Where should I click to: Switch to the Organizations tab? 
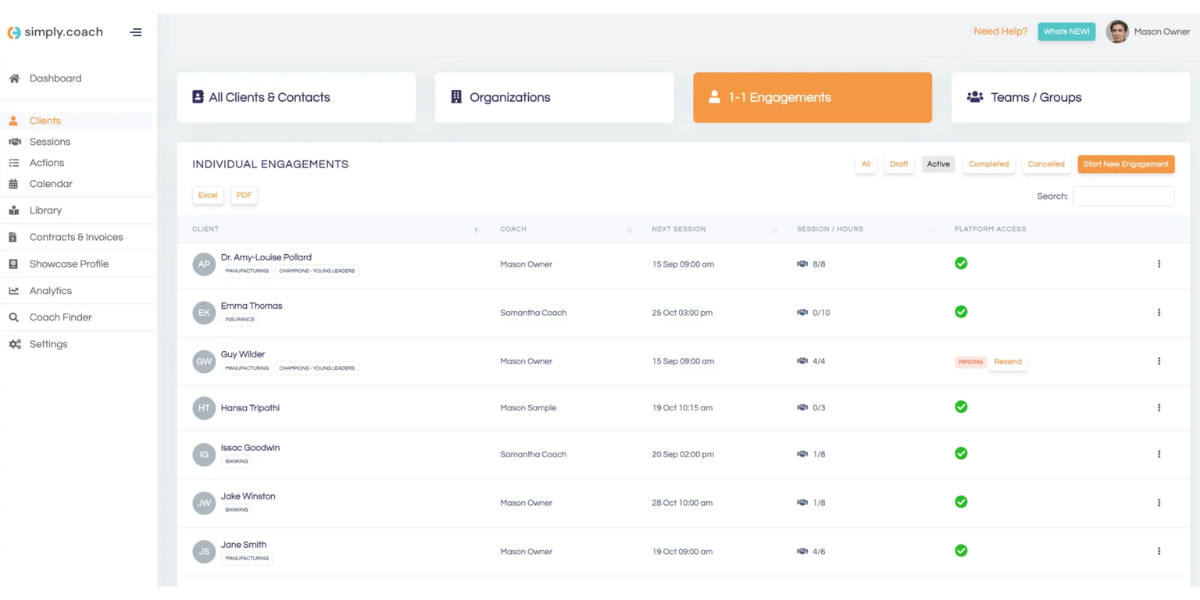pyautogui.click(x=554, y=97)
